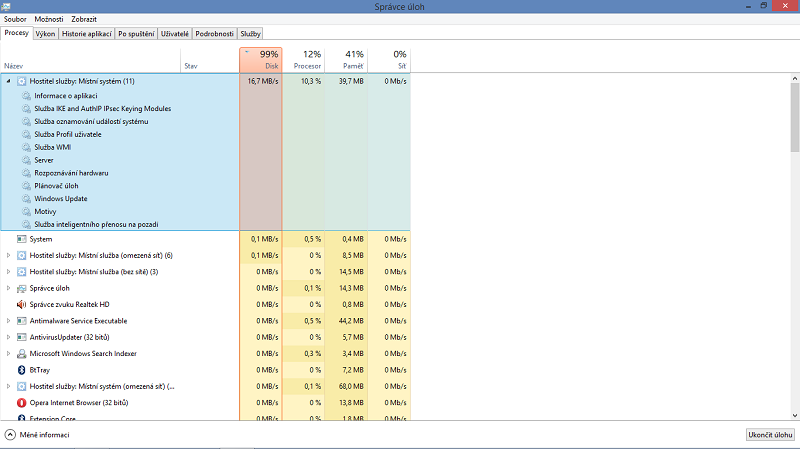Click the Windows Update service gear icon

tap(26, 198)
